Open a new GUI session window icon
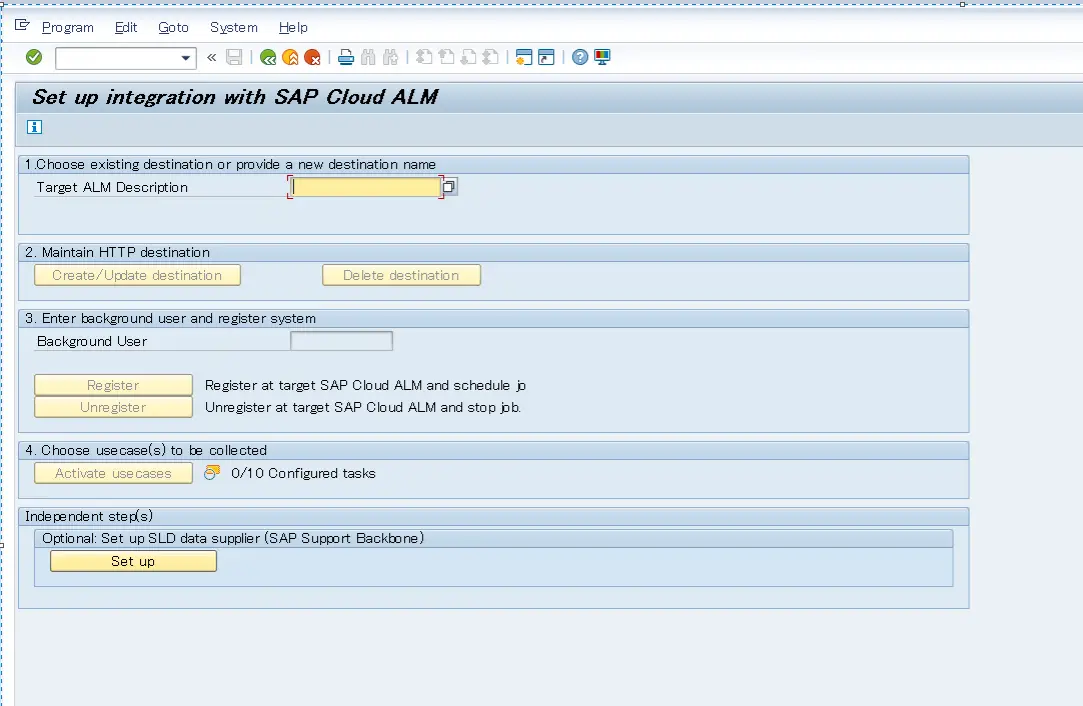The image size is (1083, 706). tap(524, 57)
